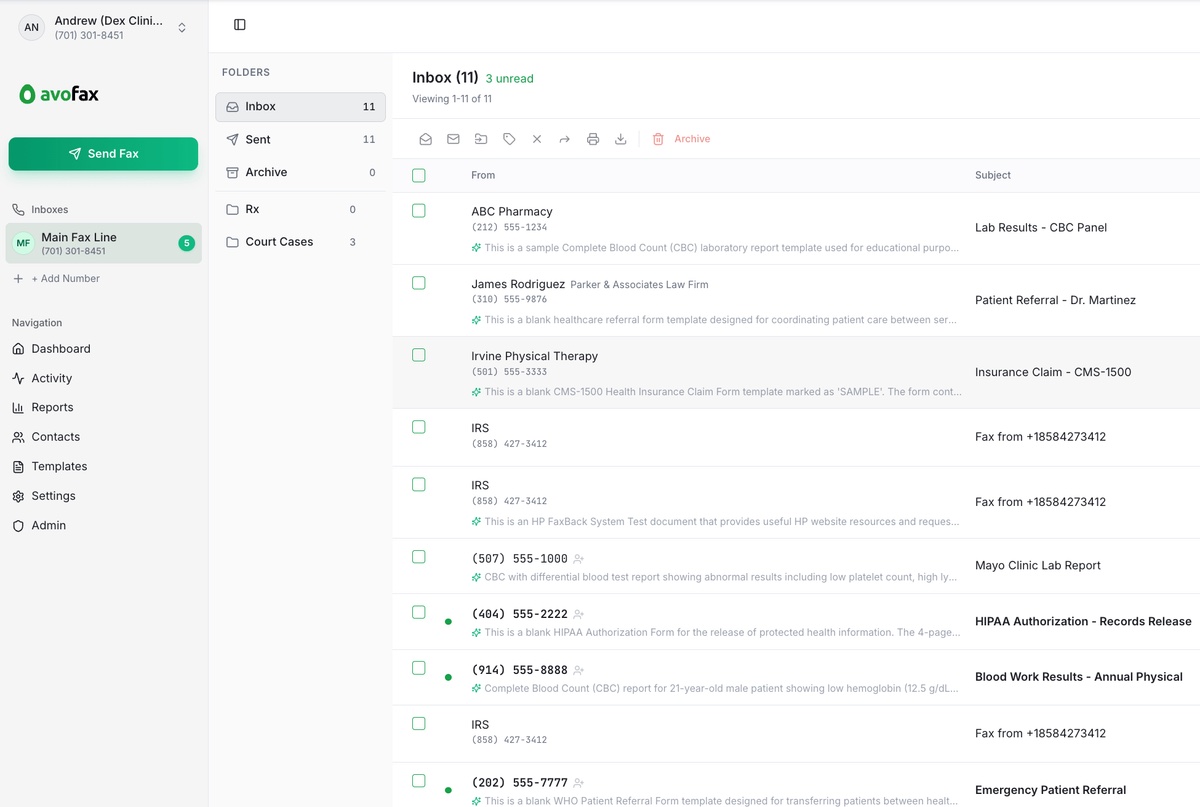Click the red Archive trash button
This screenshot has width=1200, height=807.
point(681,139)
